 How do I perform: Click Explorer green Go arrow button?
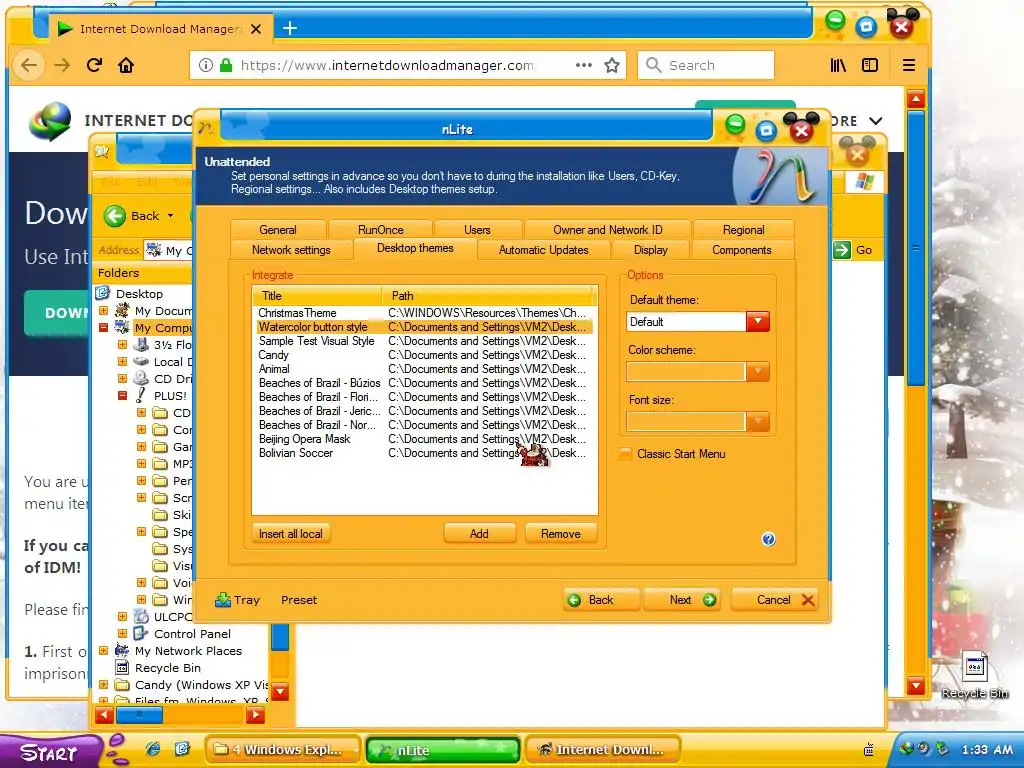click(842, 249)
